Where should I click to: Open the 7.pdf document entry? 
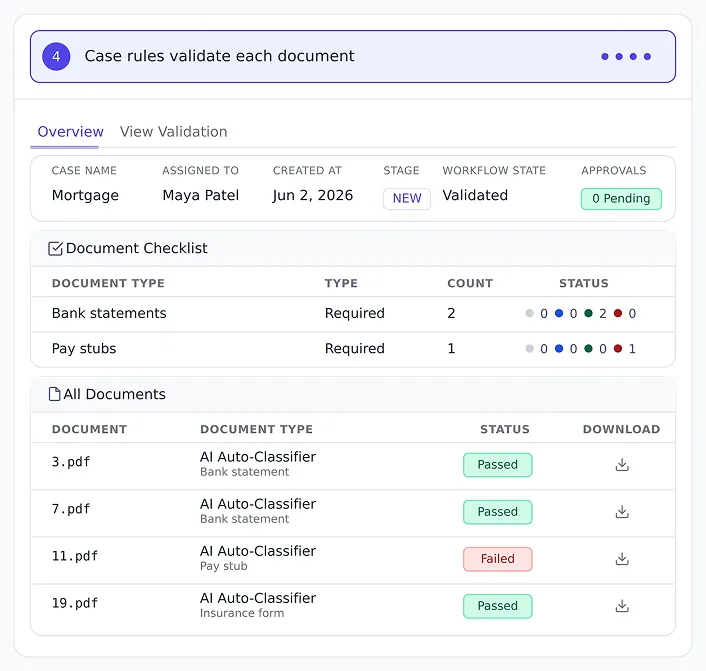(353, 512)
